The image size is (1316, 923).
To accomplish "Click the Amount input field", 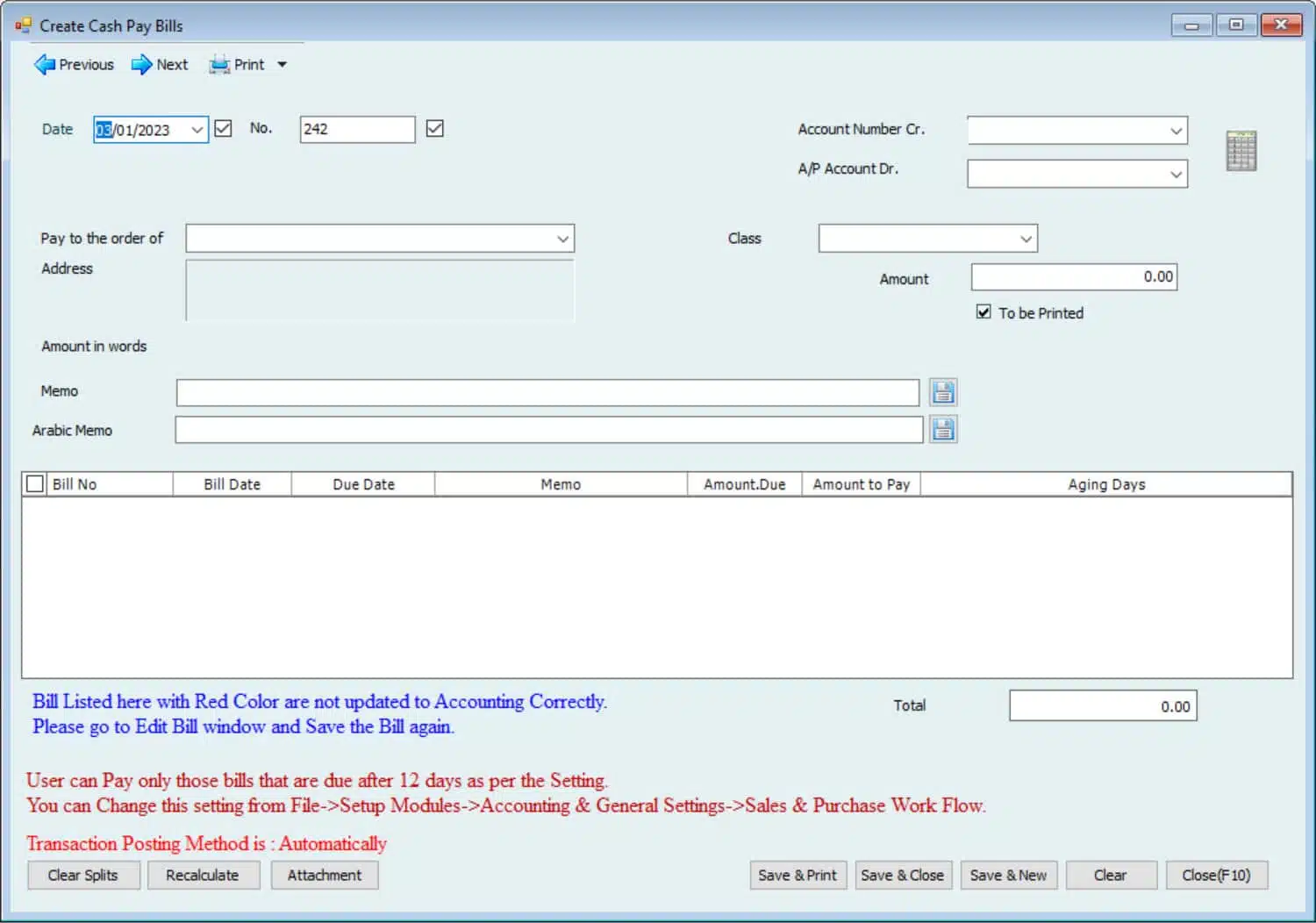I will 1074,277.
